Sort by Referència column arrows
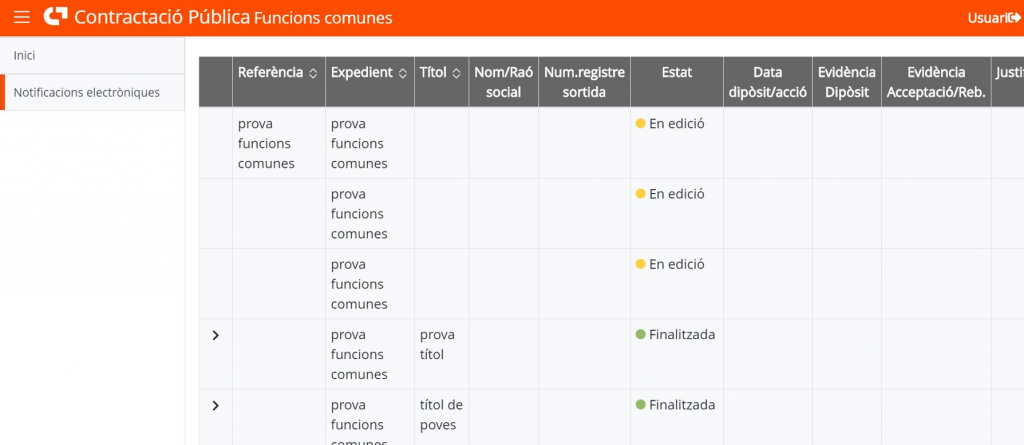Image resolution: width=1024 pixels, height=445 pixels. click(x=313, y=73)
